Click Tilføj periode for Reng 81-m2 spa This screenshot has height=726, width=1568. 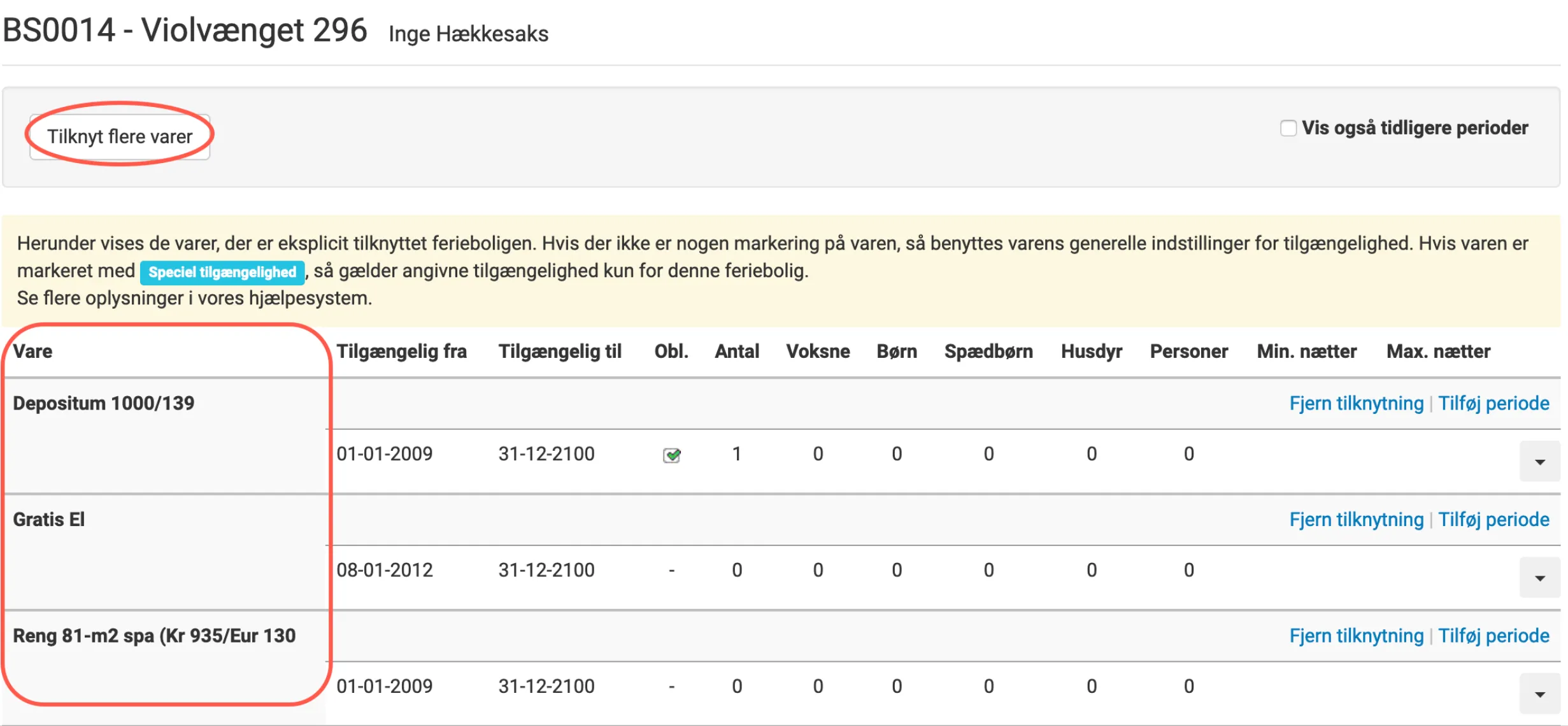[1493, 636]
